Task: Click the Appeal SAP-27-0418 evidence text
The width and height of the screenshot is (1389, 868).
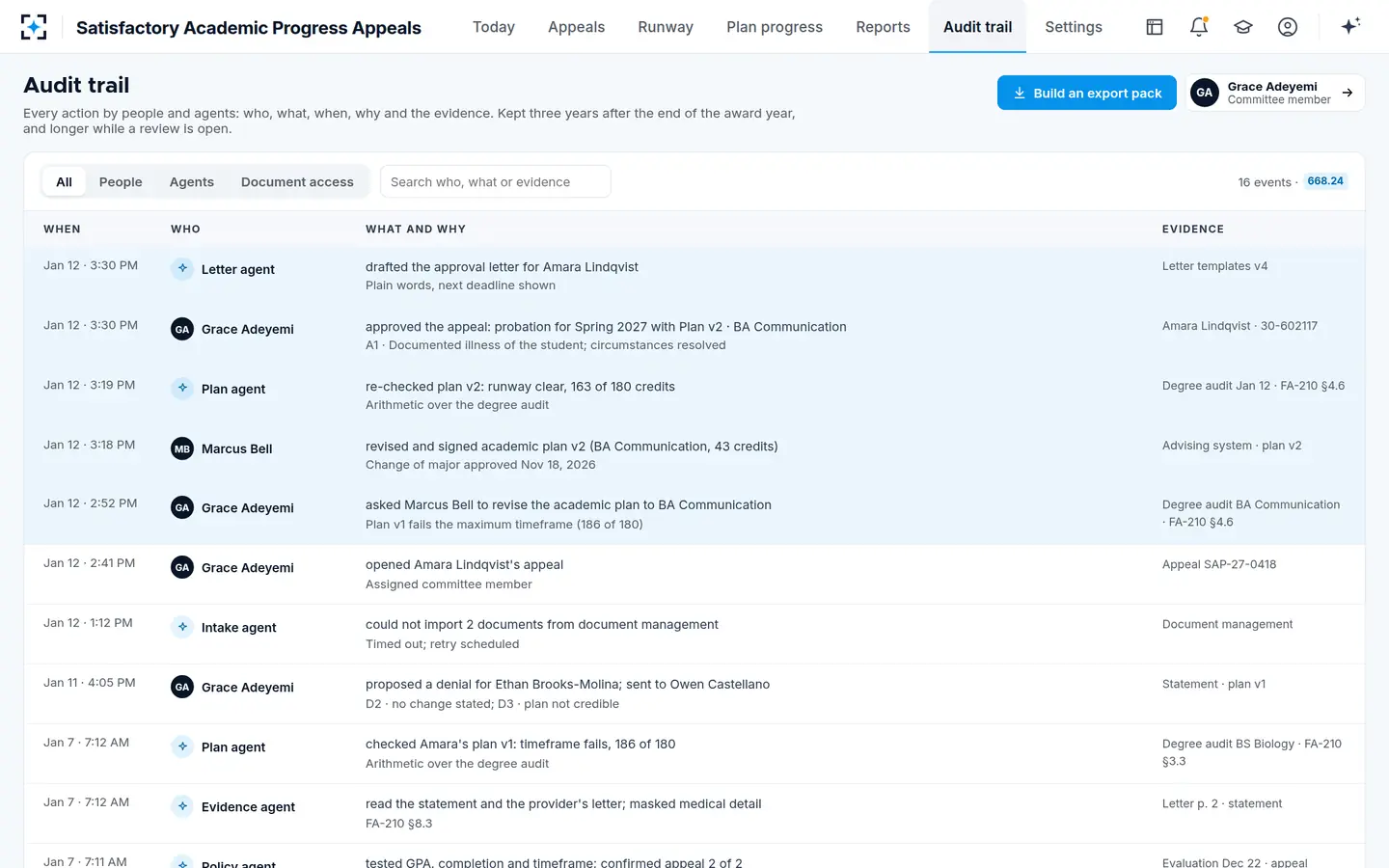Action: click(1219, 564)
